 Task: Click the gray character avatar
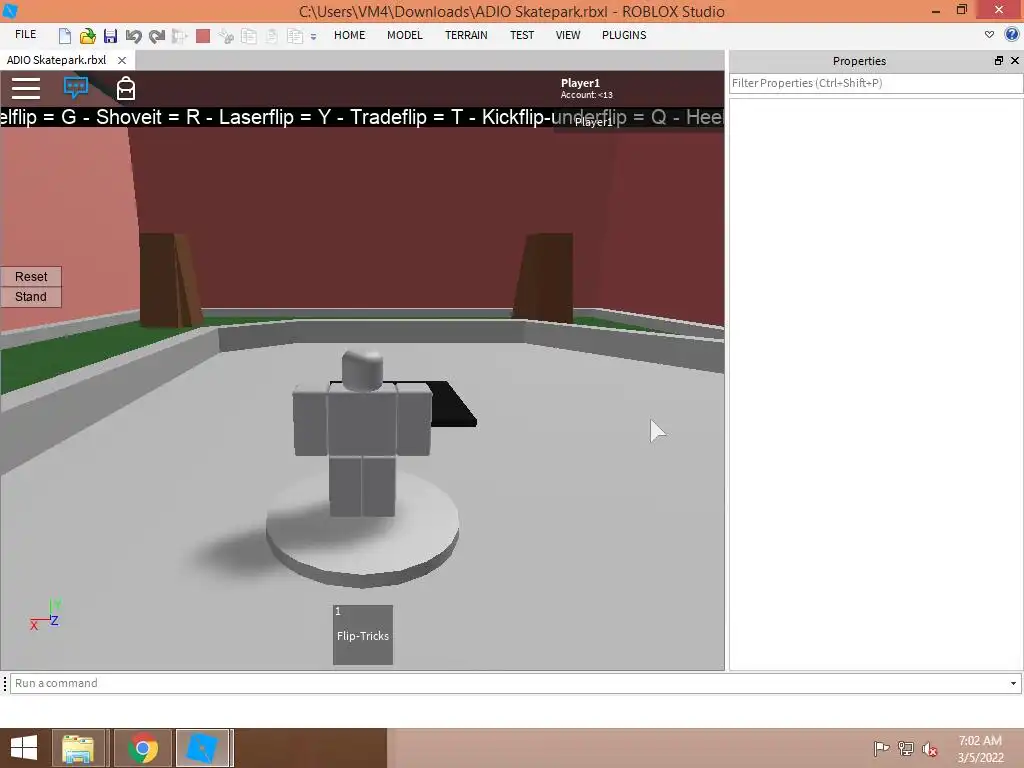click(x=362, y=434)
